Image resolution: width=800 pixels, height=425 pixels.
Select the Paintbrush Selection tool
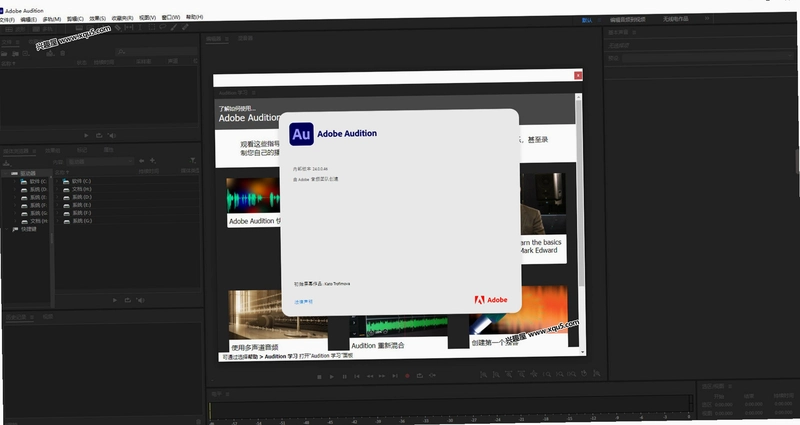(x=174, y=27)
